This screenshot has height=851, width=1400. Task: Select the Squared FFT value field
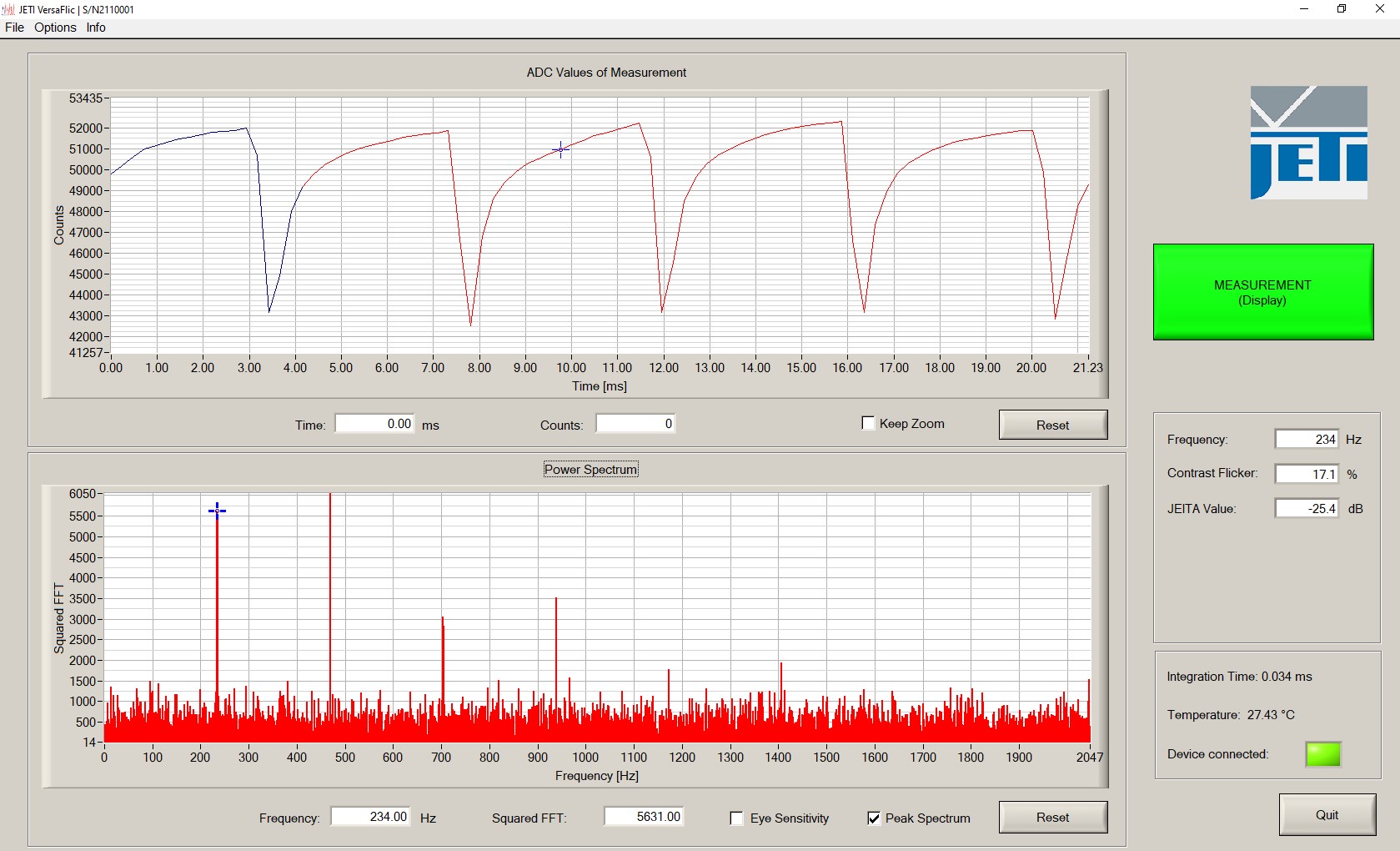click(x=644, y=817)
